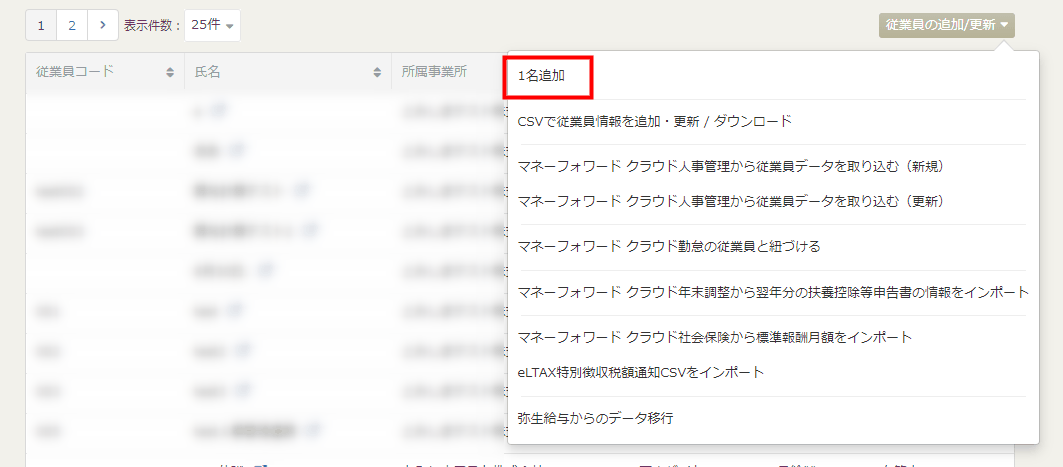
Task: Open the 従業員の追加/更新 dropdown button
Action: point(946,25)
